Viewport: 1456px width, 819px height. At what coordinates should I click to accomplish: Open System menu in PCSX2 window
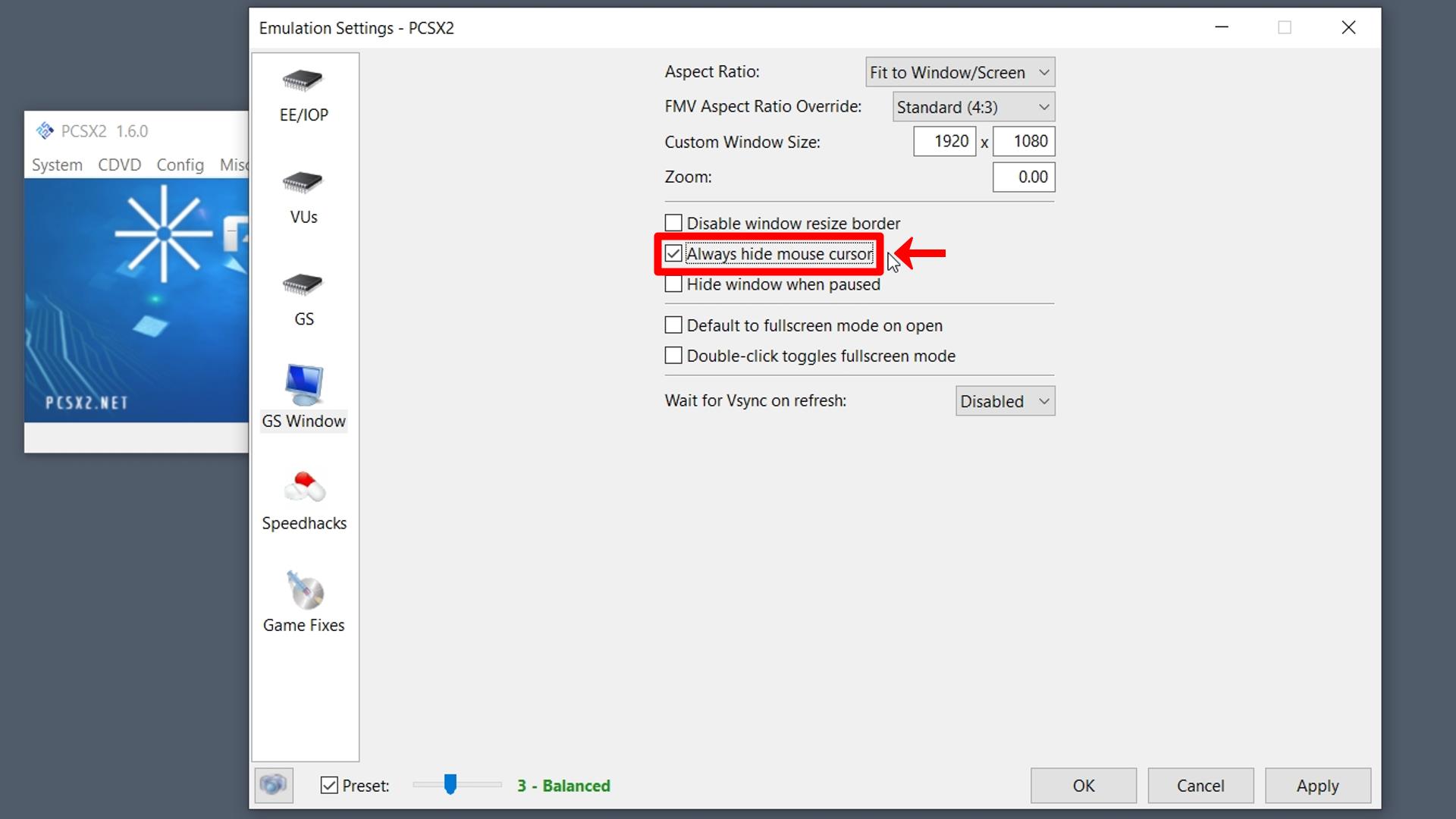[x=57, y=165]
